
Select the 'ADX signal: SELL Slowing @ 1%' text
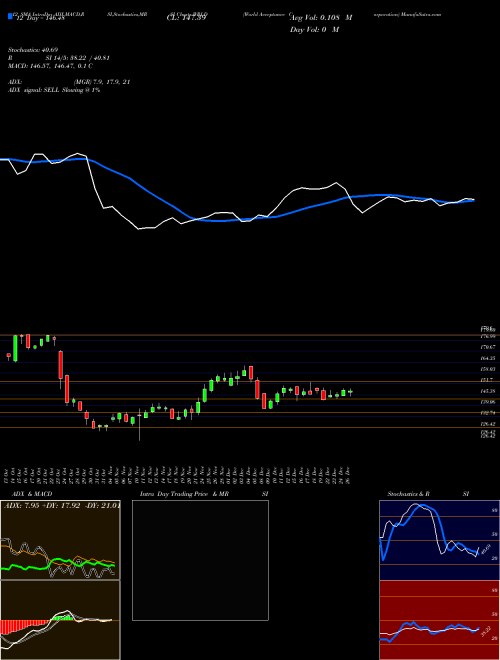coord(54,90)
